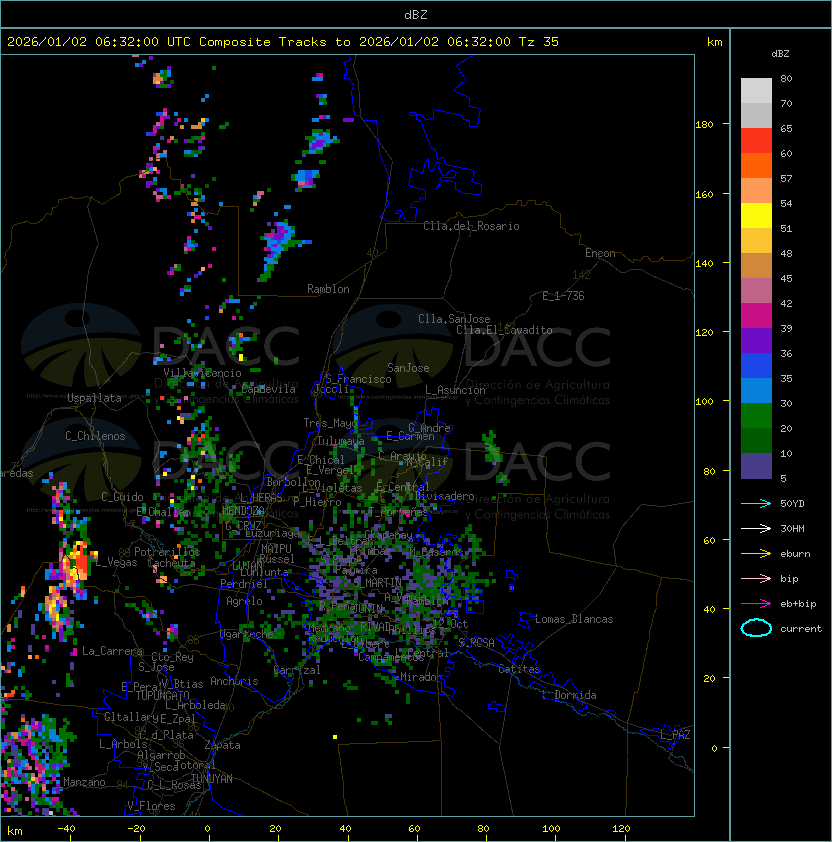Click the '160' km tick label

pos(704,194)
